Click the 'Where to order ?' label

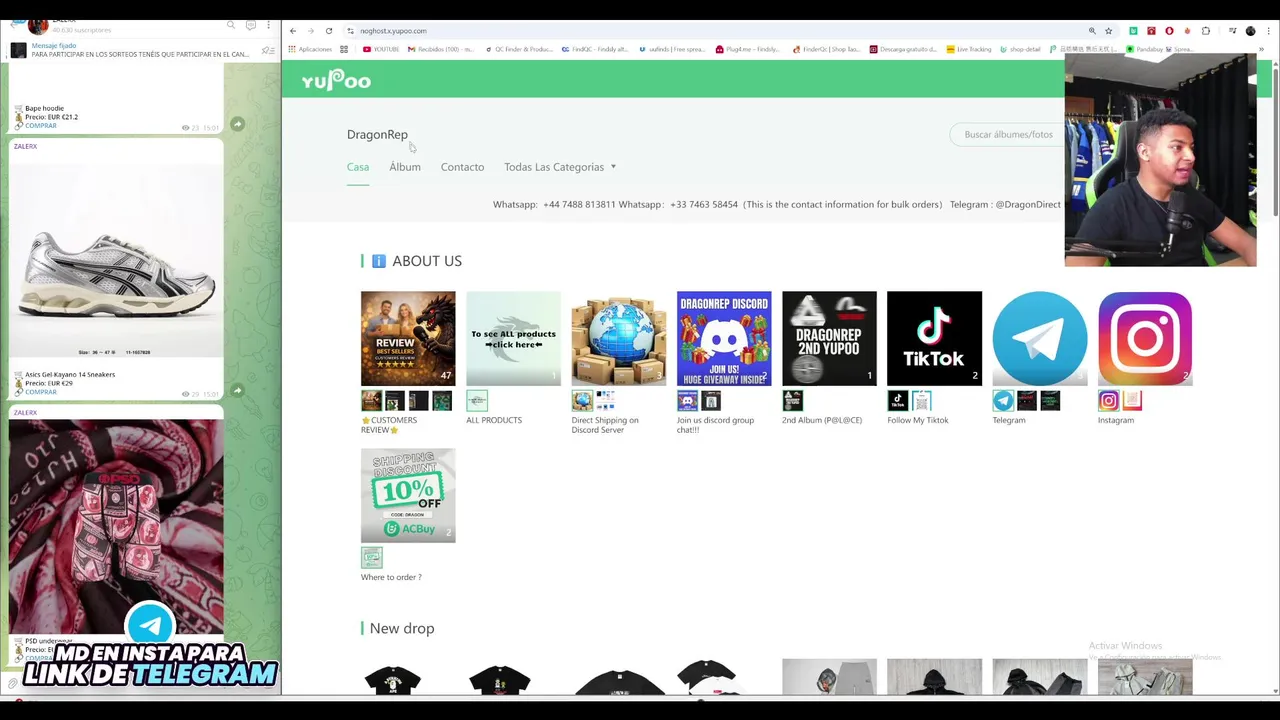[391, 577]
